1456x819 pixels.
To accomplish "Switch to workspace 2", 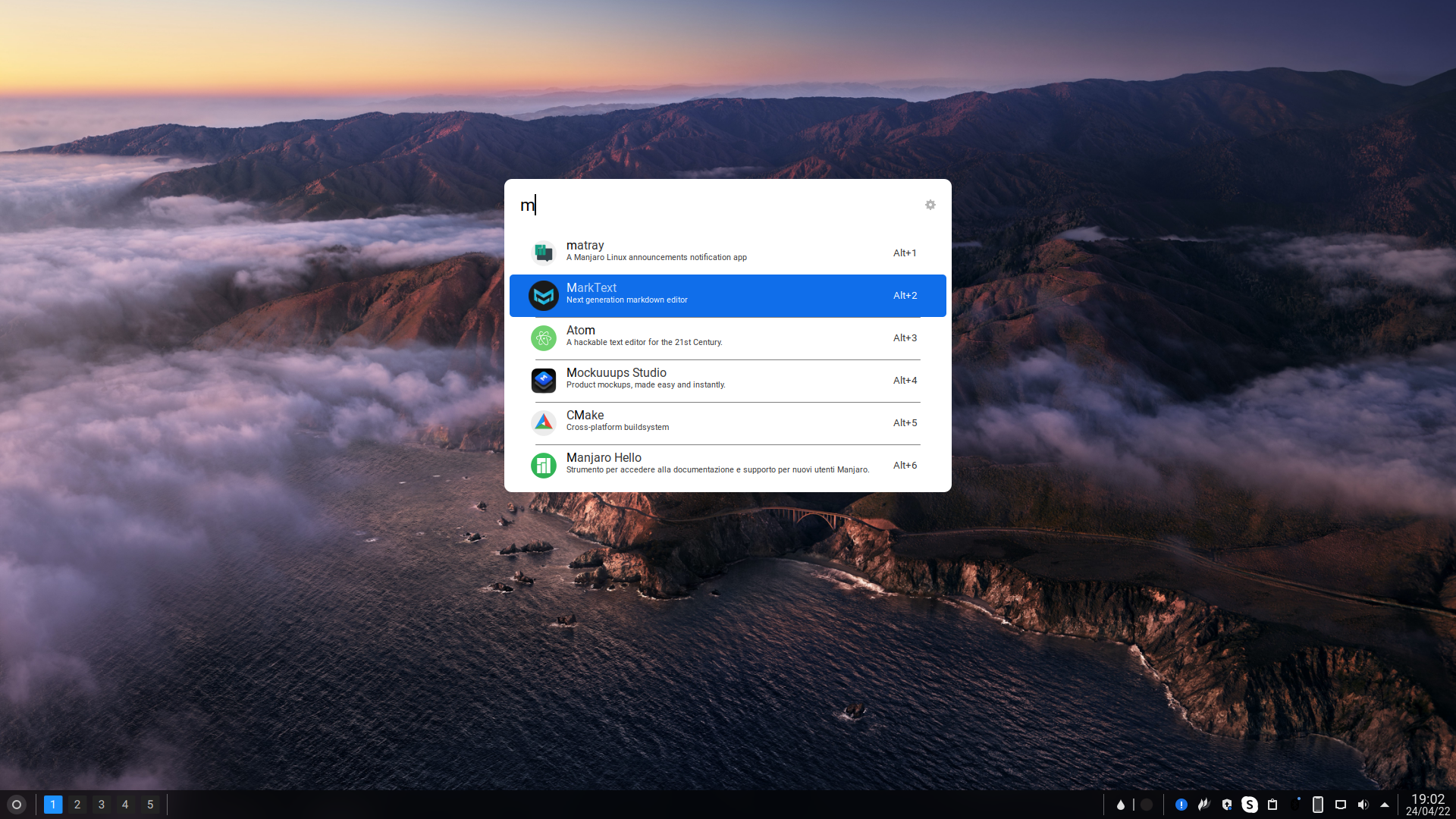I will [x=77, y=805].
